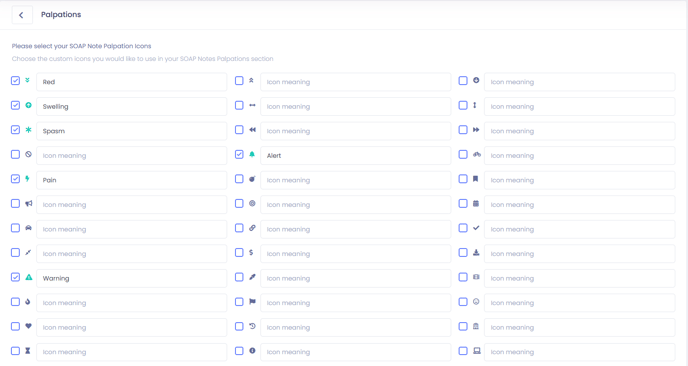Image resolution: width=688 pixels, height=366 pixels.
Task: Click the dollar sign icon
Action: (x=251, y=252)
